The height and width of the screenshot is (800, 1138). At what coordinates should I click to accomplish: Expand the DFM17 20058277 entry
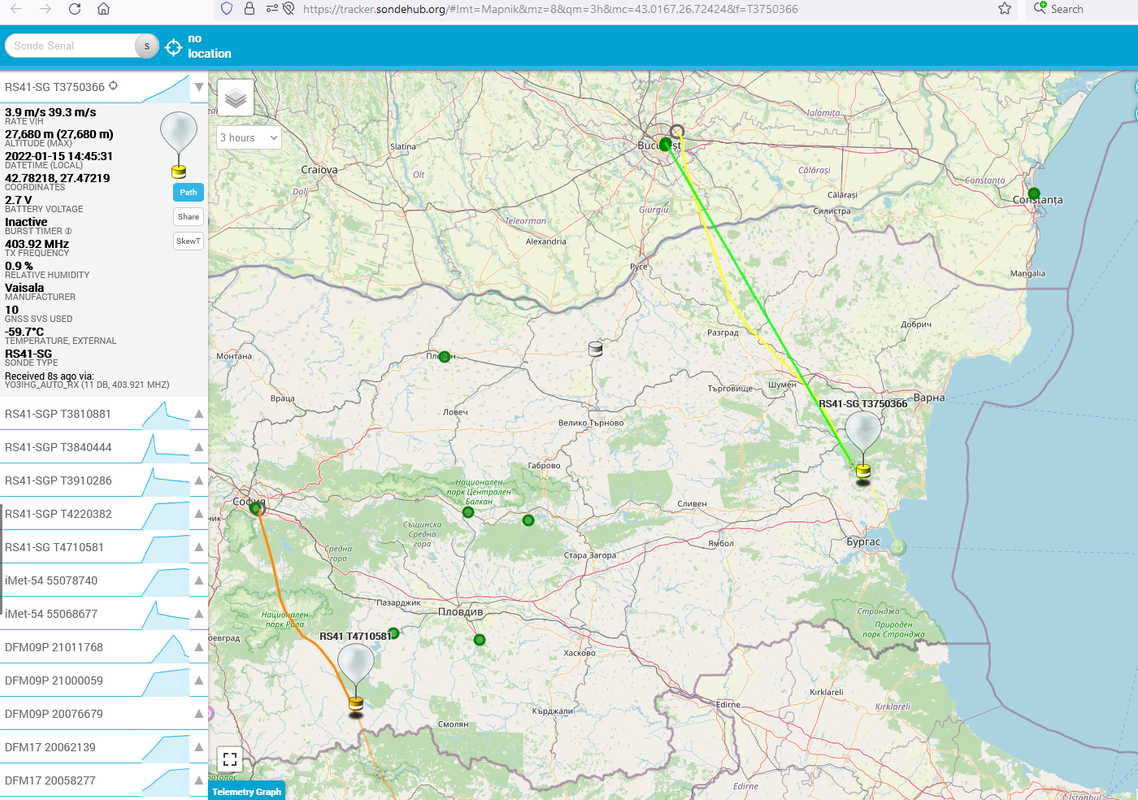pyautogui.click(x=199, y=780)
